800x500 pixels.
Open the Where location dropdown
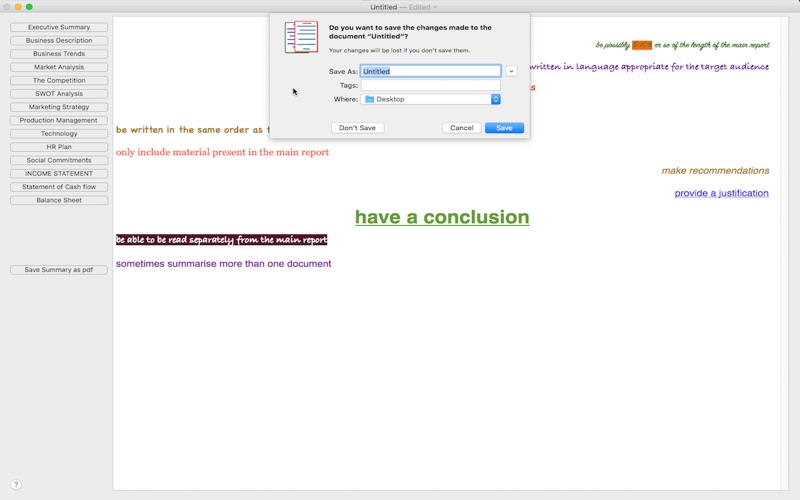coord(495,100)
